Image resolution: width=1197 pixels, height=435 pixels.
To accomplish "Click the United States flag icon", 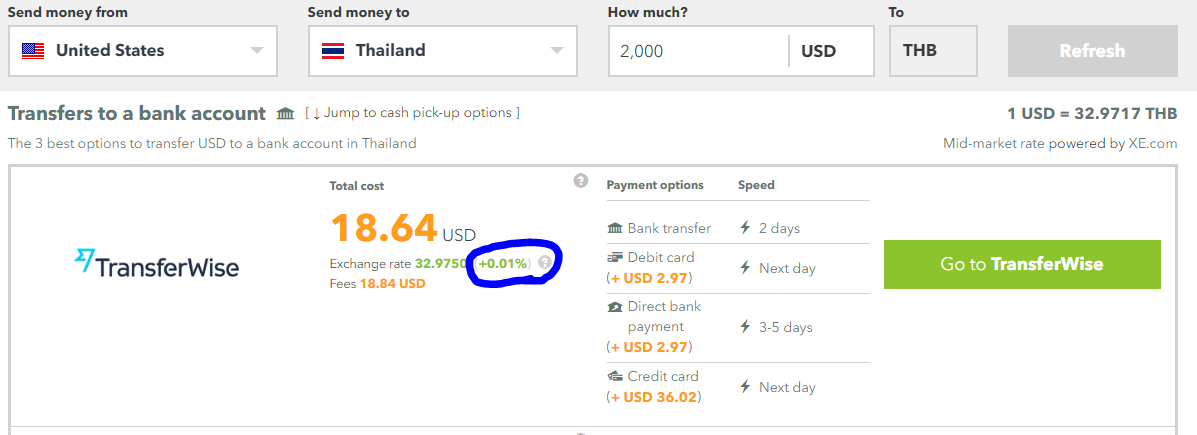I will pyautogui.click(x=33, y=51).
